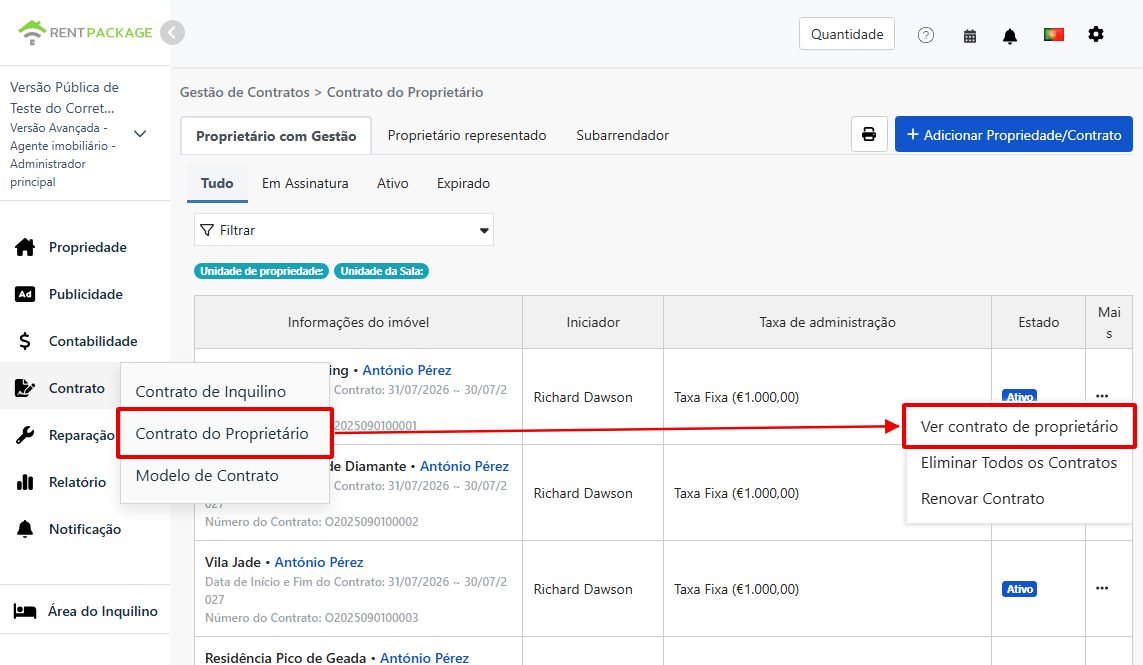Select the Em Assinatura tab
Image resolution: width=1143 pixels, height=665 pixels.
point(305,184)
